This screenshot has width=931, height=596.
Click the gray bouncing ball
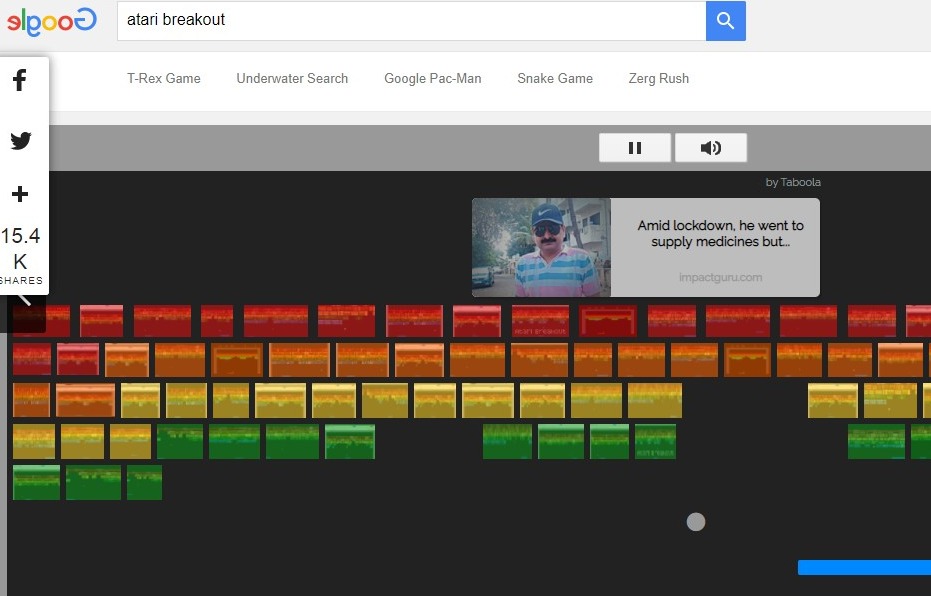coord(696,522)
